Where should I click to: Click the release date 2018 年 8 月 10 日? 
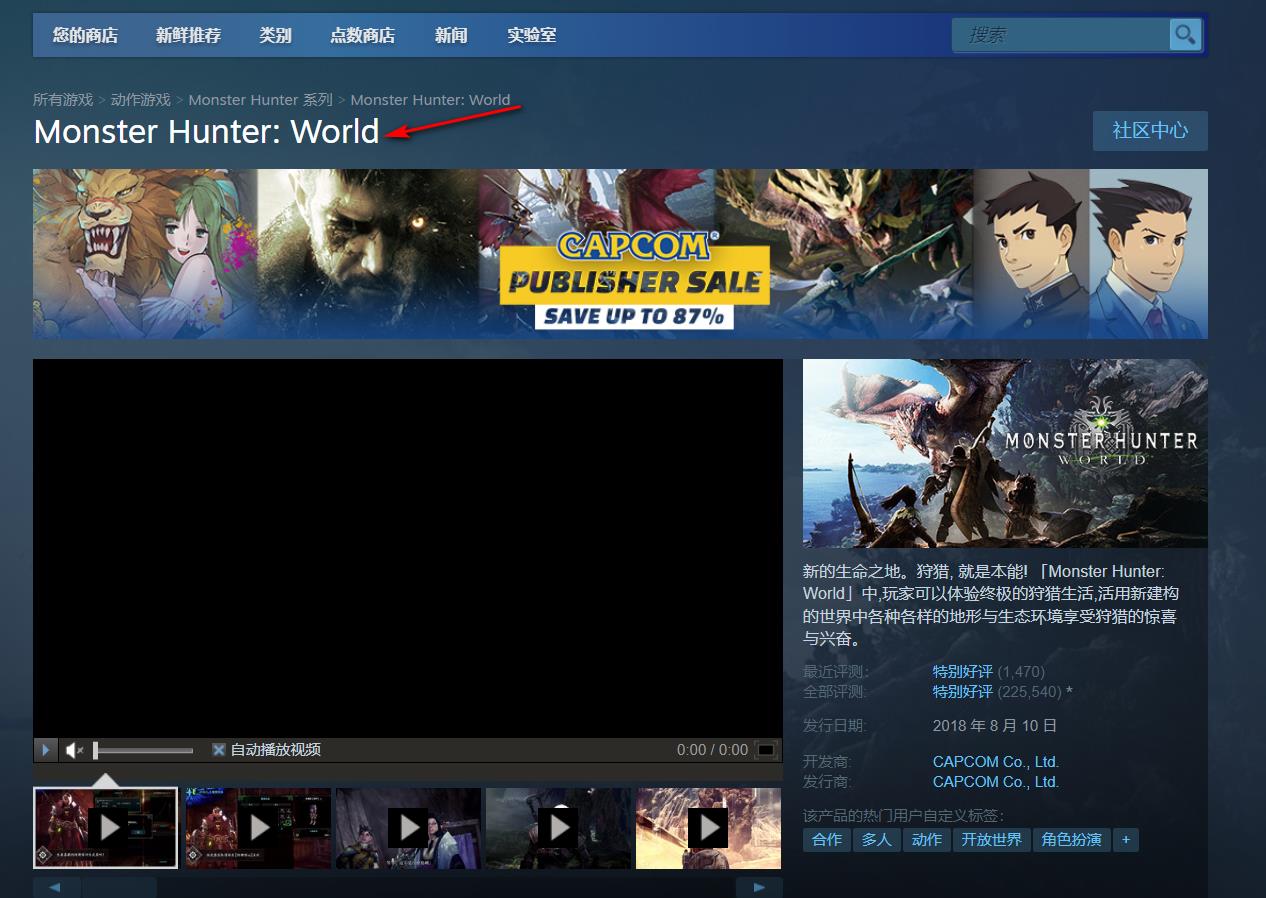995,726
